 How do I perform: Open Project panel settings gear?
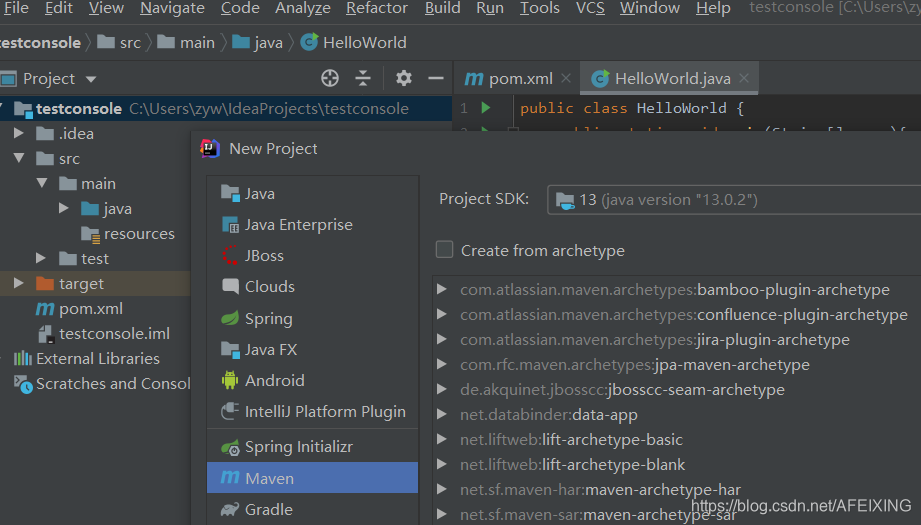[404, 78]
